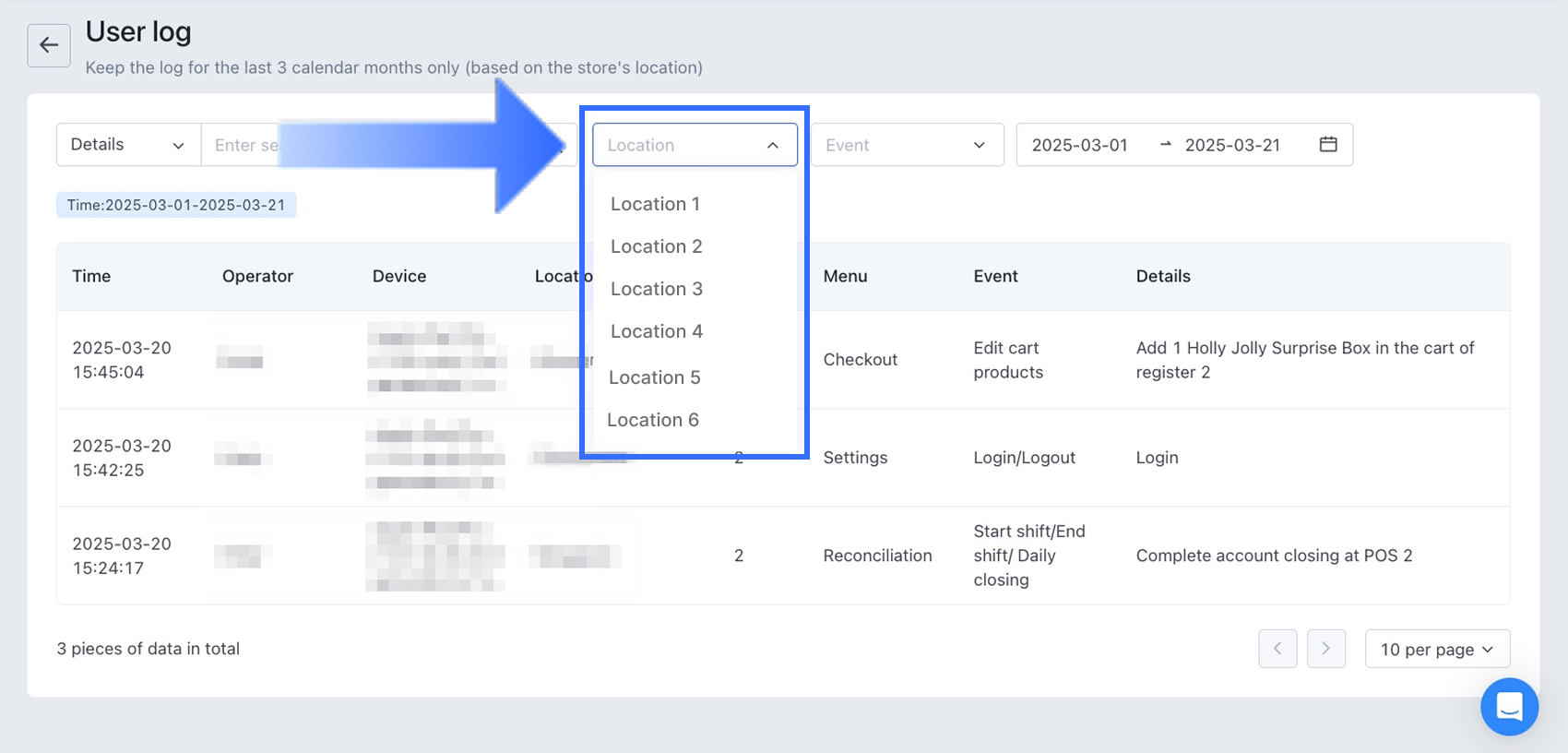This screenshot has width=1568, height=753.
Task: Click the end date 2025-03-21 field
Action: pyautogui.click(x=1232, y=145)
